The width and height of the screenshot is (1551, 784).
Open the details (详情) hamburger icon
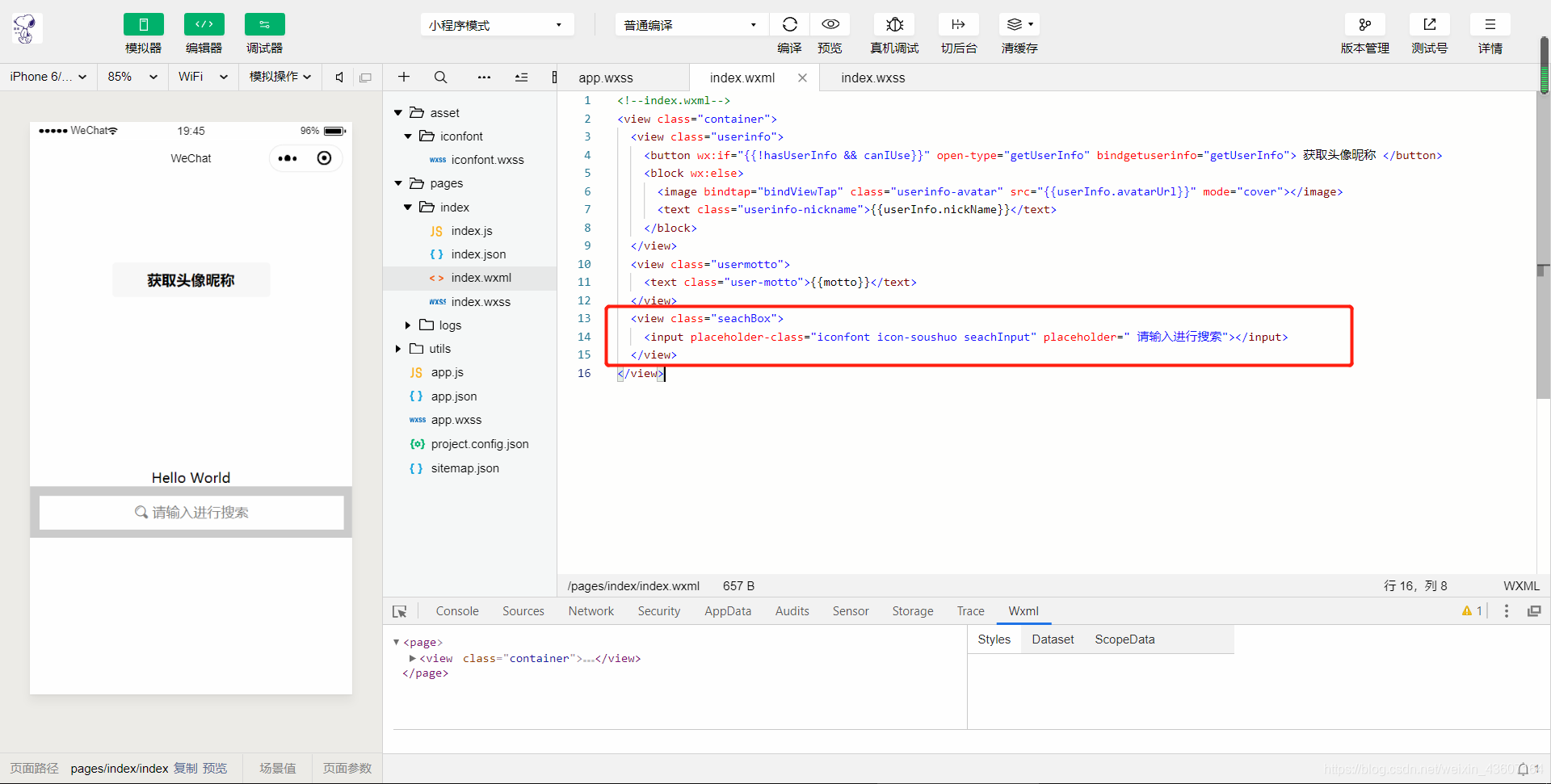1490,24
